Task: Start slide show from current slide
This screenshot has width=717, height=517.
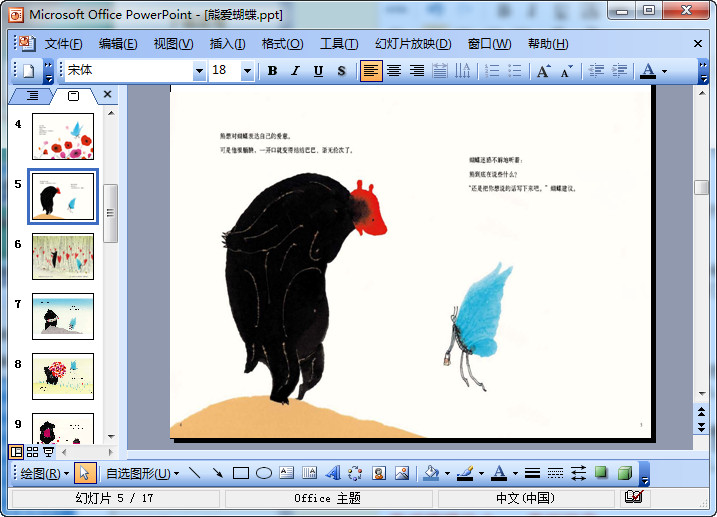Action: point(48,452)
